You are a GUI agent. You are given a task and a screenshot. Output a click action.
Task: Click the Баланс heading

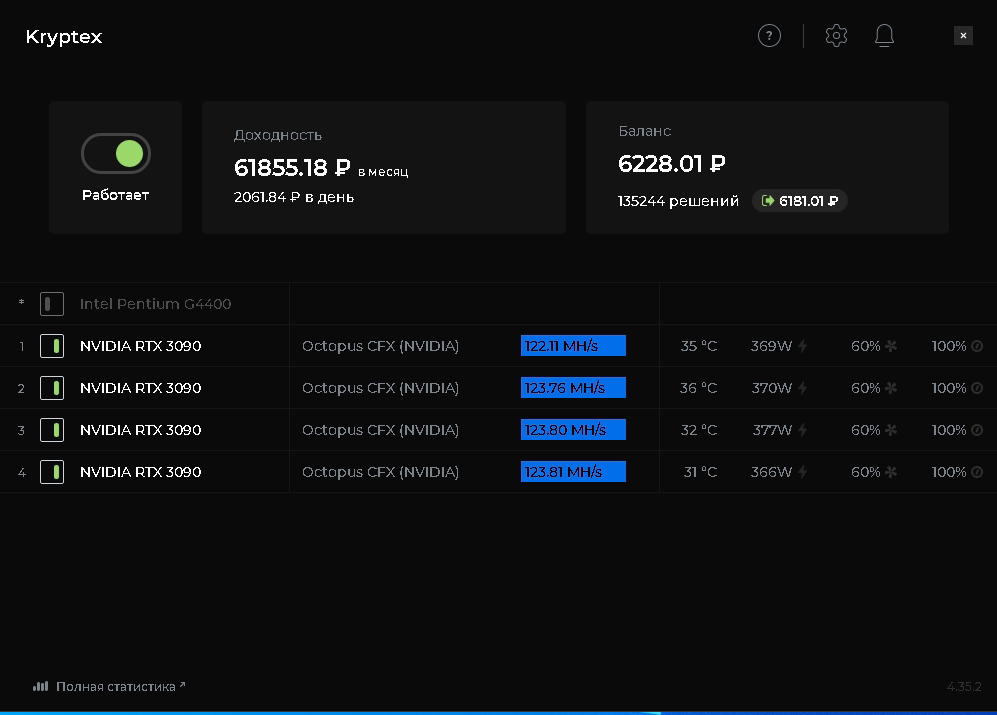point(645,131)
